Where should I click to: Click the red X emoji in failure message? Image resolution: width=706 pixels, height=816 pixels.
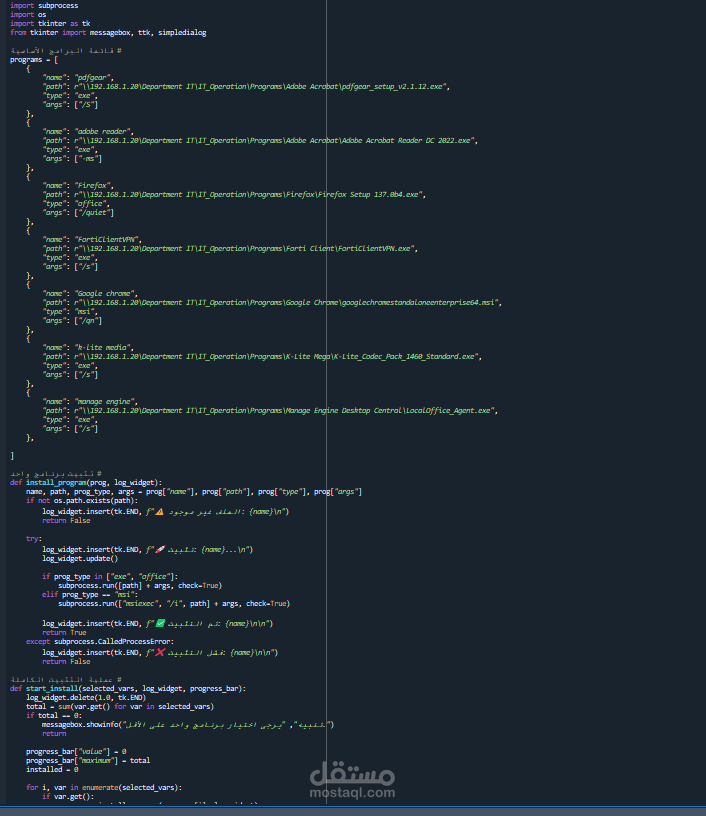click(160, 652)
